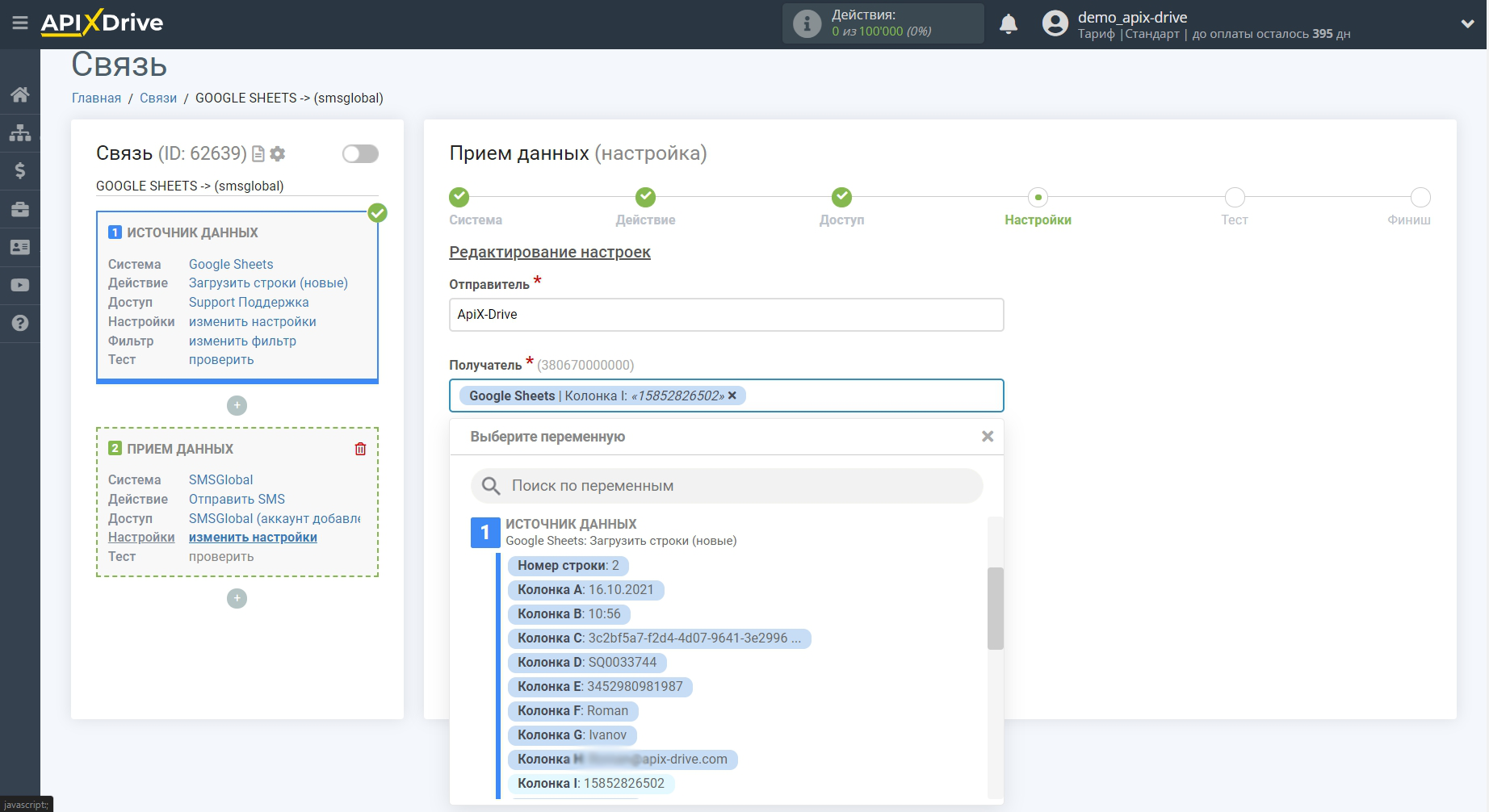Go to Связи breadcrumb
Viewport: 1489px width, 812px height.
tap(158, 98)
